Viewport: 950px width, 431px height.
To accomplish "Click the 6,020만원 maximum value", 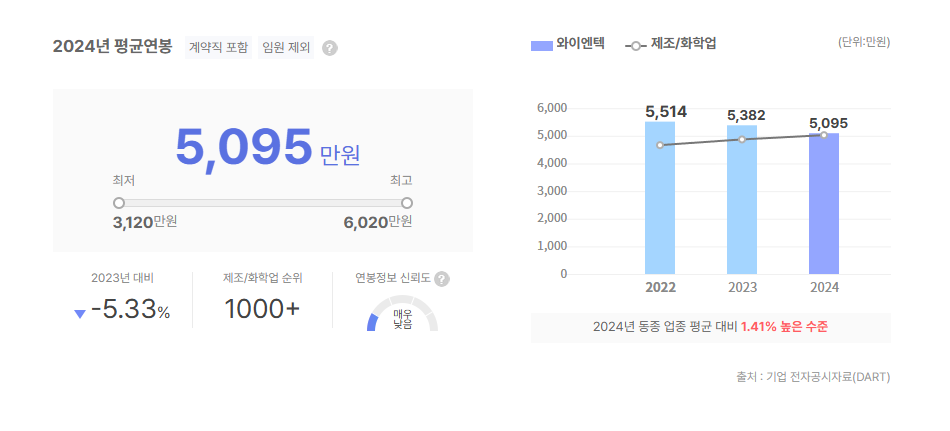I will click(x=378, y=222).
